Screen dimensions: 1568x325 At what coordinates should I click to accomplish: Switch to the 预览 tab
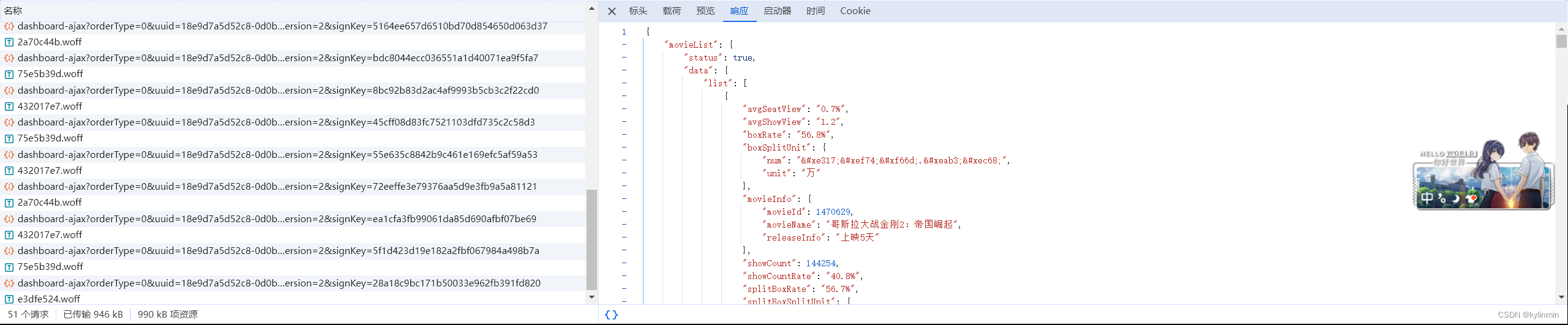[x=705, y=11]
